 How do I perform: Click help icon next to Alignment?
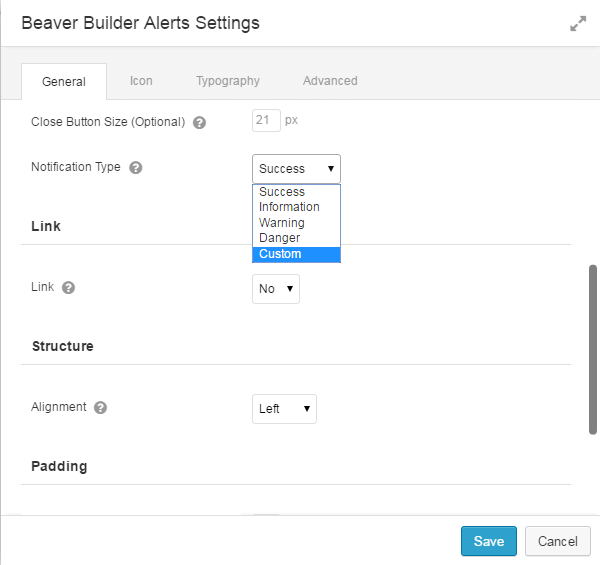(x=101, y=408)
